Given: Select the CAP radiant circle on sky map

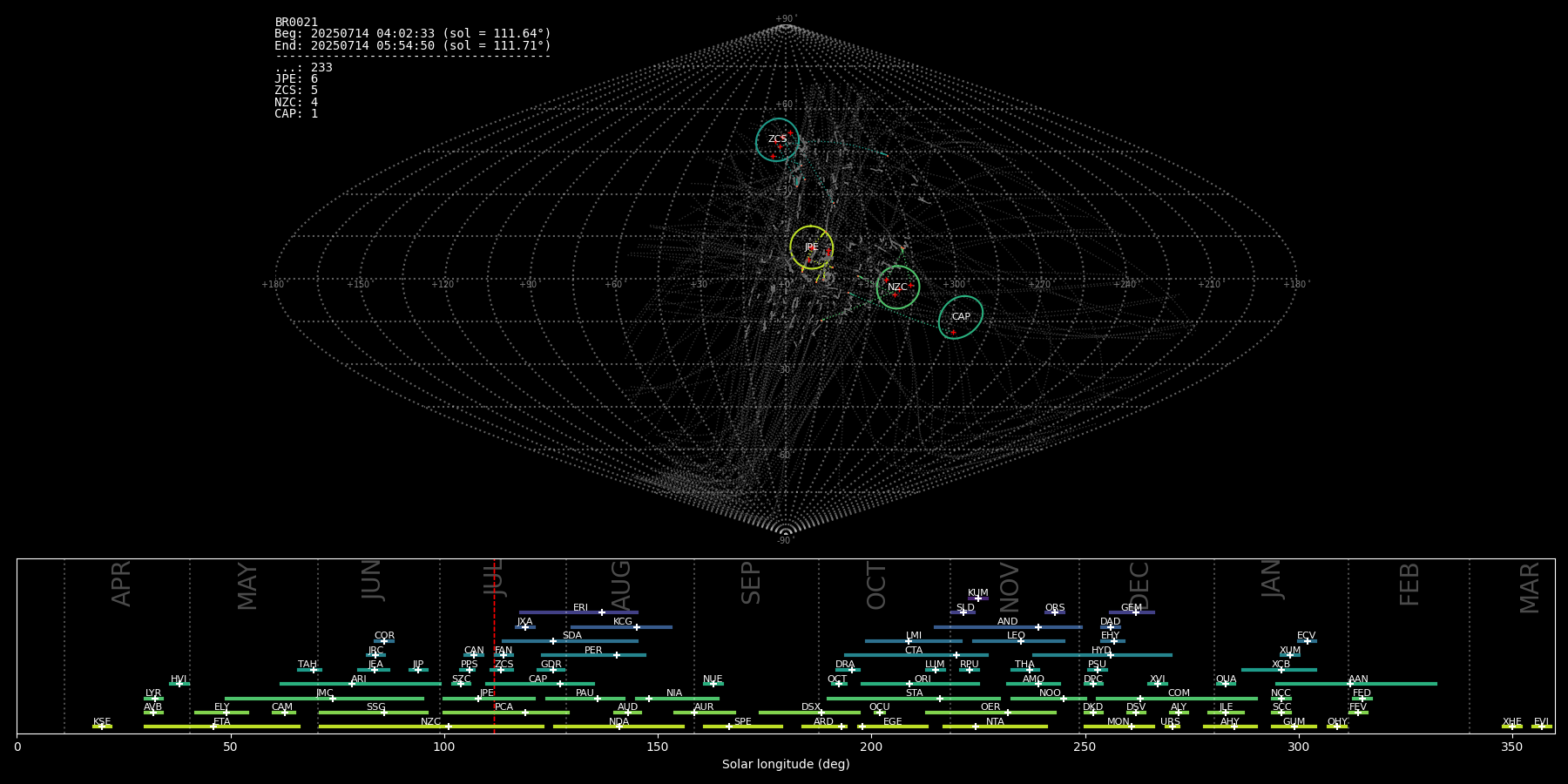Looking at the screenshot, I should click(961, 317).
